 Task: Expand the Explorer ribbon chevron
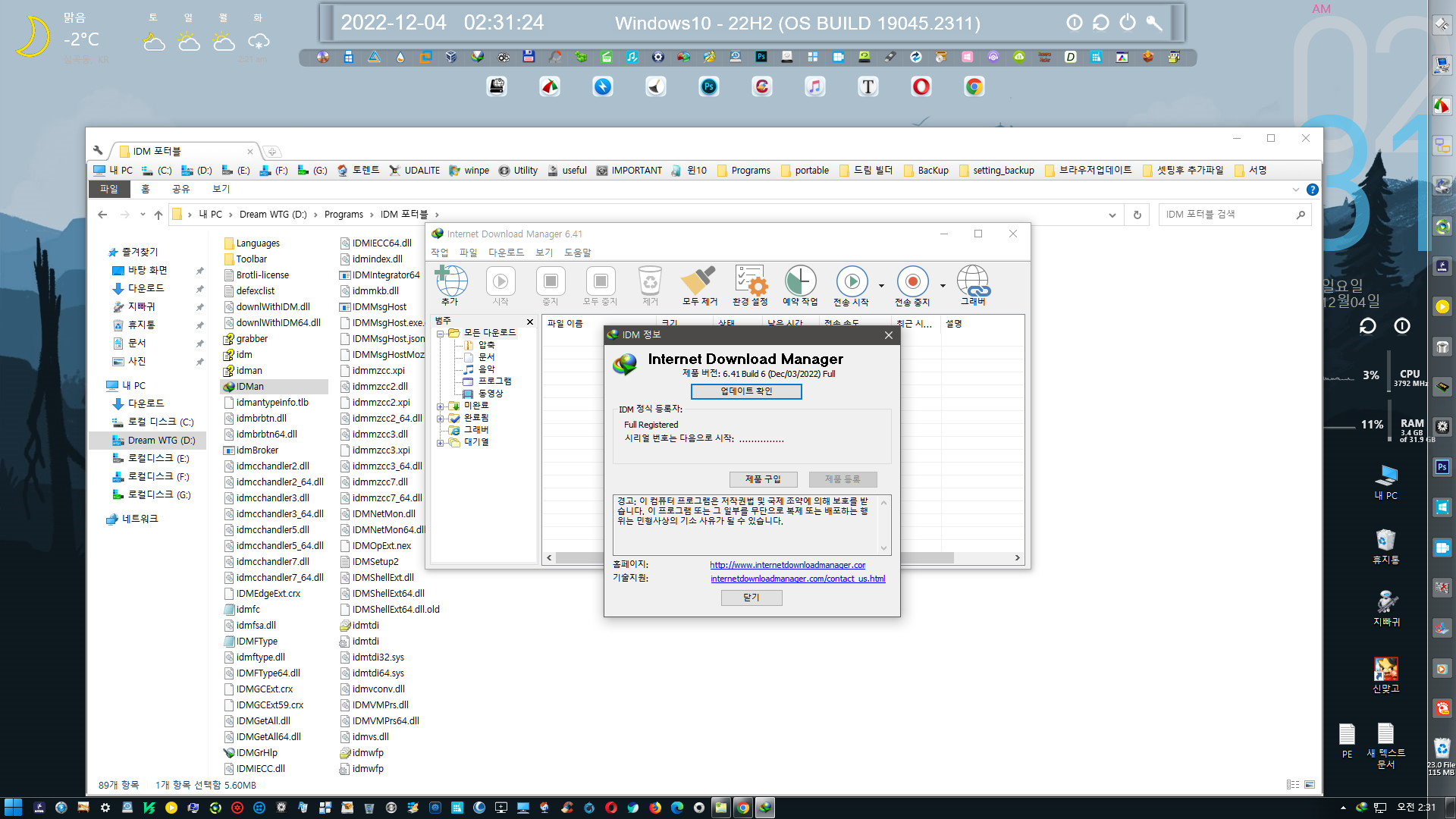1295,189
